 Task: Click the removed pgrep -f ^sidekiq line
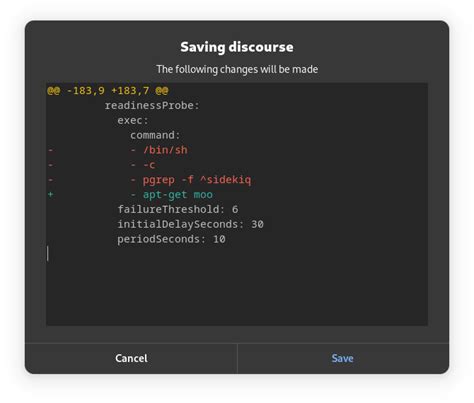point(191,180)
